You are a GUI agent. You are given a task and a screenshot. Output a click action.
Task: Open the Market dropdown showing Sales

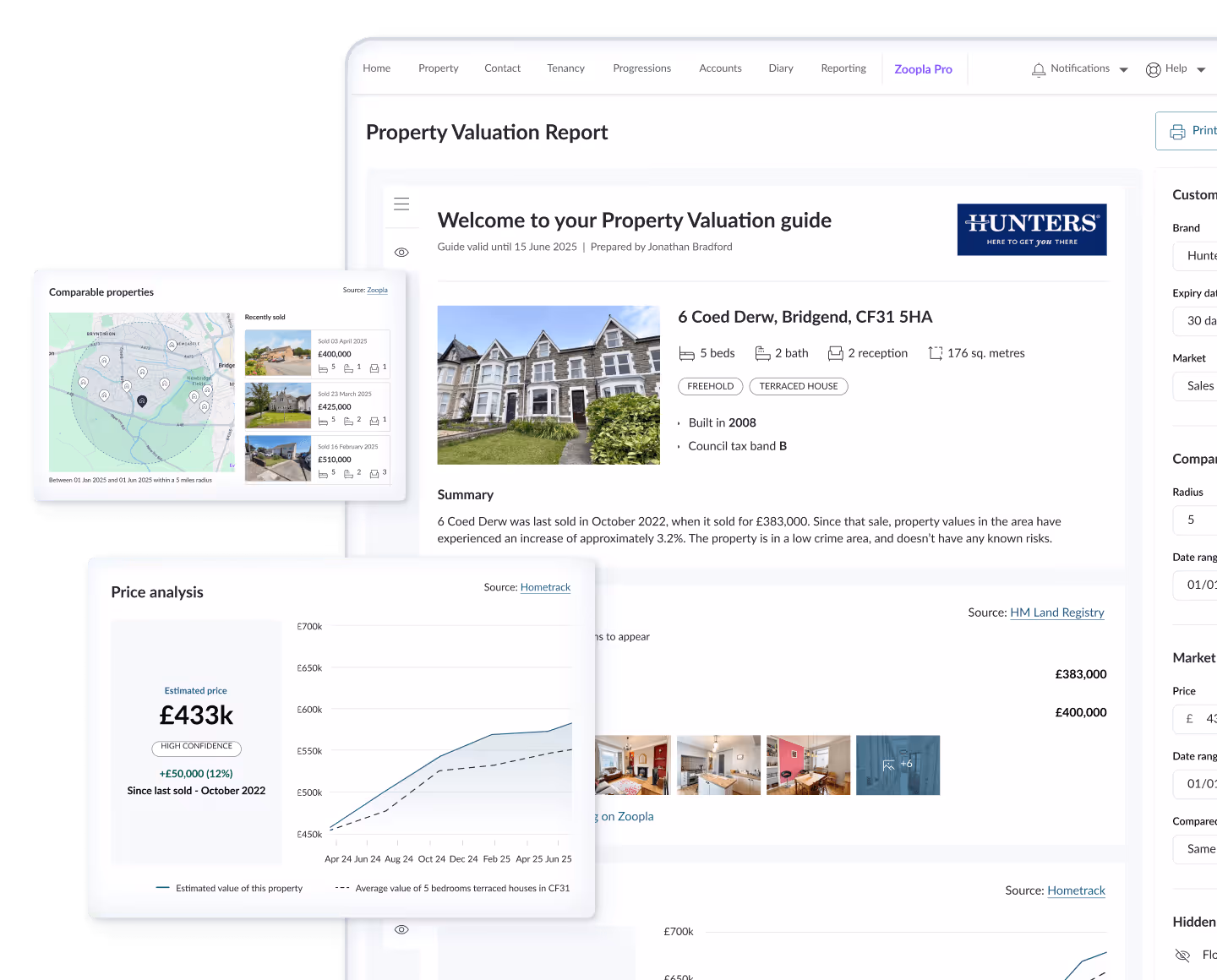[x=1195, y=386]
